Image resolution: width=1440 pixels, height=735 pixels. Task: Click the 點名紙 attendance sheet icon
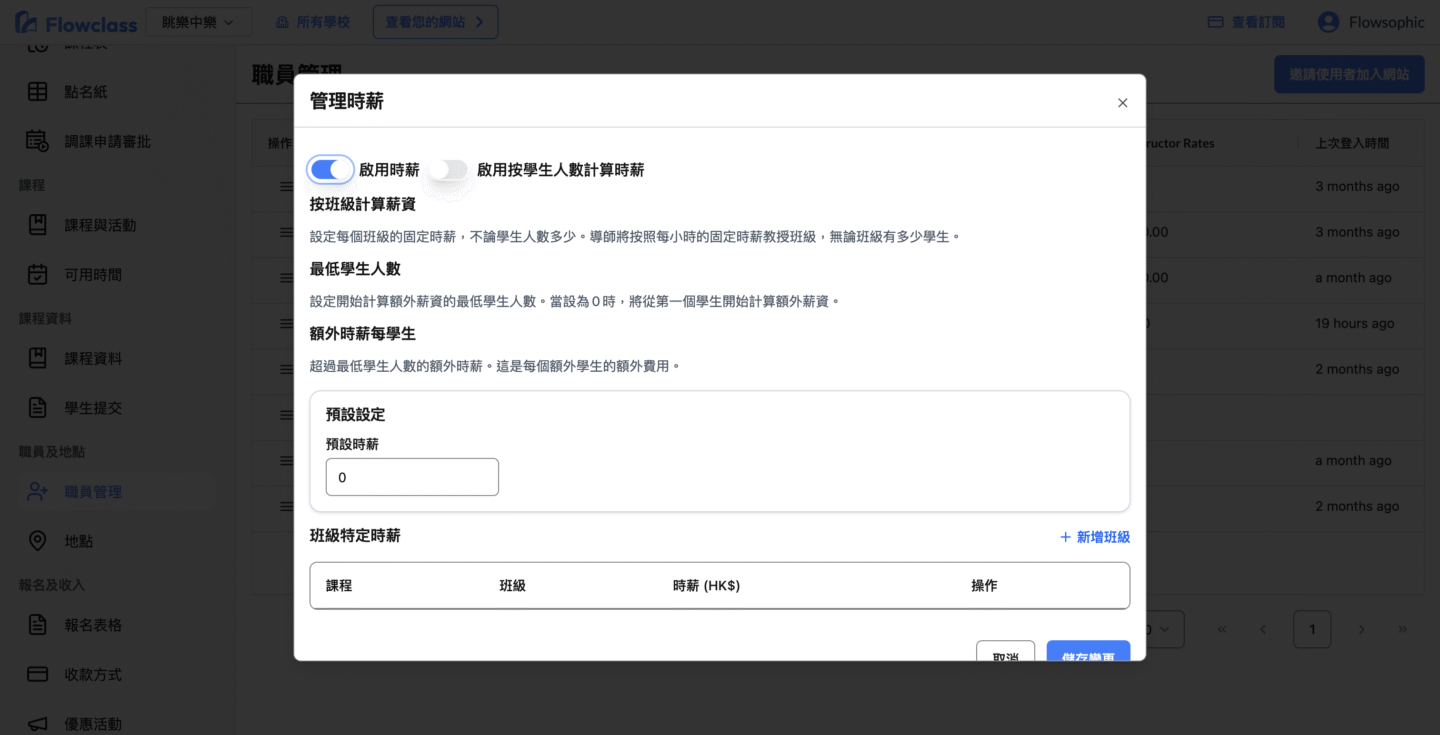point(37,92)
